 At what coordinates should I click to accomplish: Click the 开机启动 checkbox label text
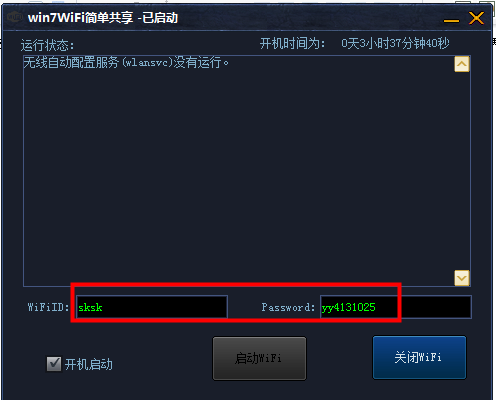[x=89, y=364]
